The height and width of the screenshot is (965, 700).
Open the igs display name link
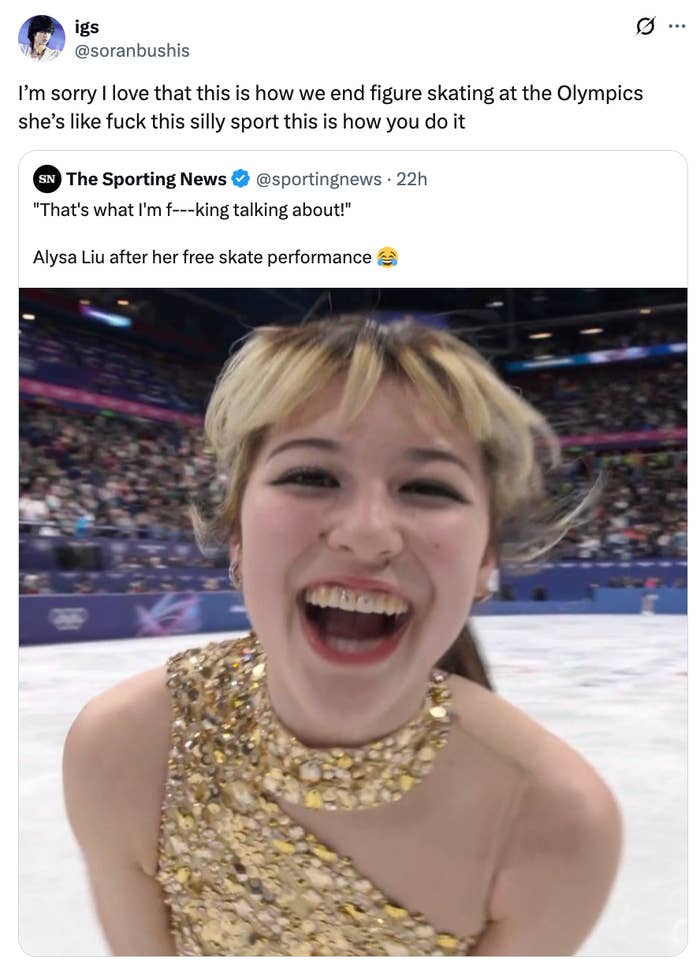coord(87,27)
